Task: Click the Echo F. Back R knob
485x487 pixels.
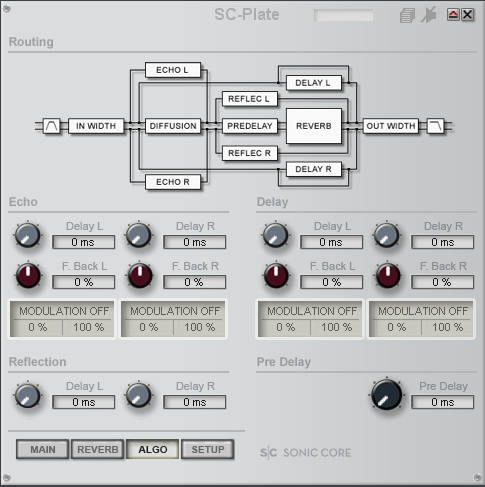Action: (x=140, y=276)
